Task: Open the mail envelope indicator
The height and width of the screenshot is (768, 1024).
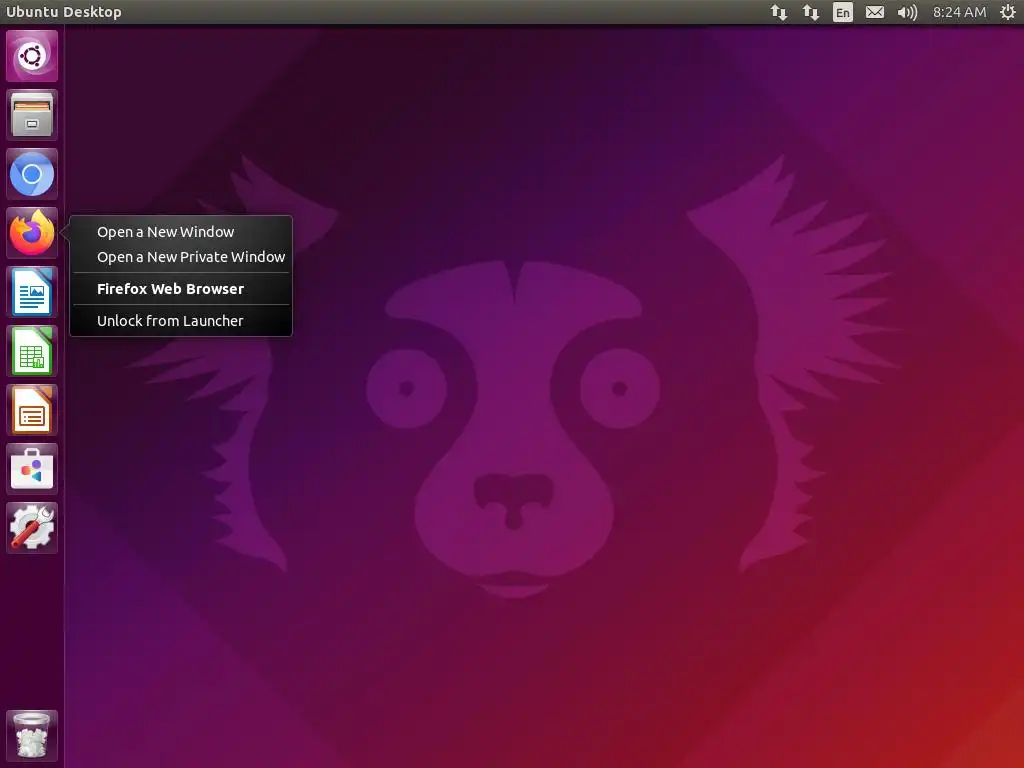Action: pos(874,12)
